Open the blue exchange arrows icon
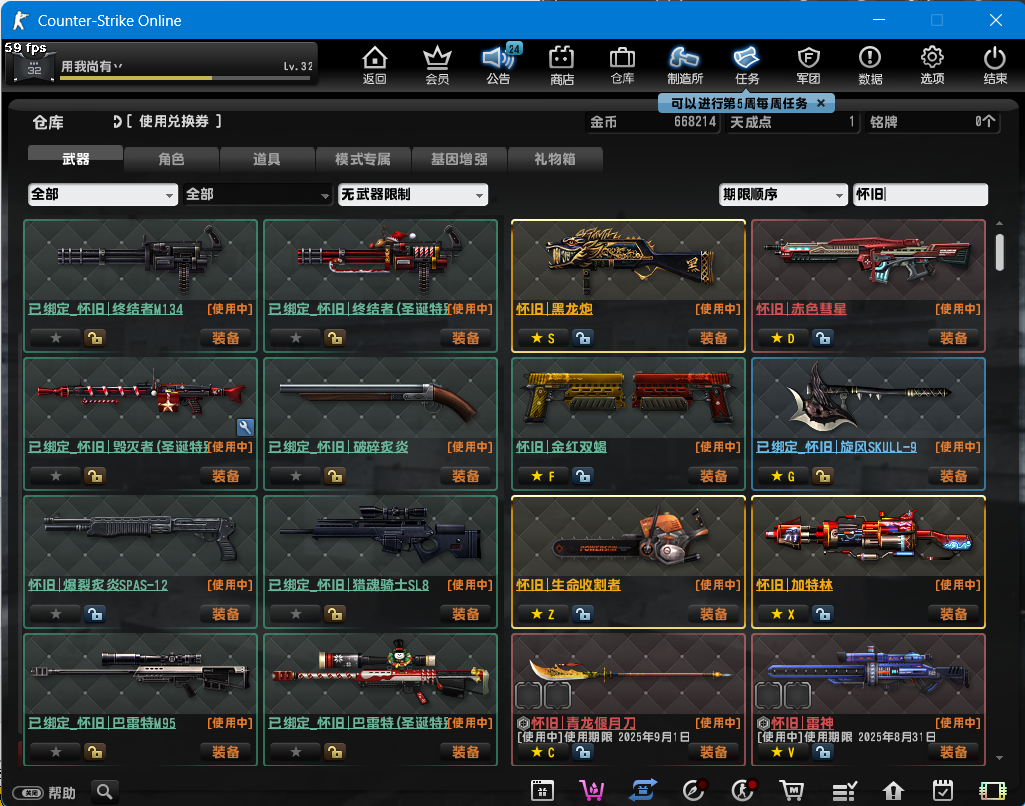Viewport: 1025px width, 806px height. (x=643, y=791)
